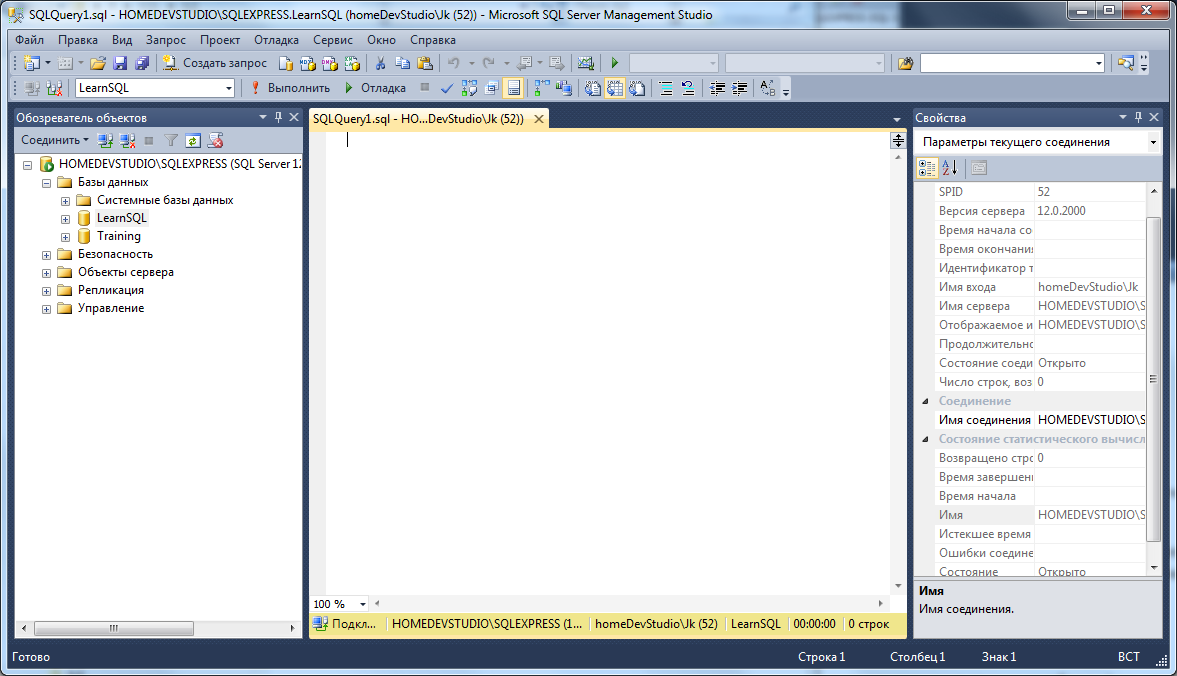1177x676 pixels.
Task: Click the DMX query icon
Action: (x=330, y=64)
